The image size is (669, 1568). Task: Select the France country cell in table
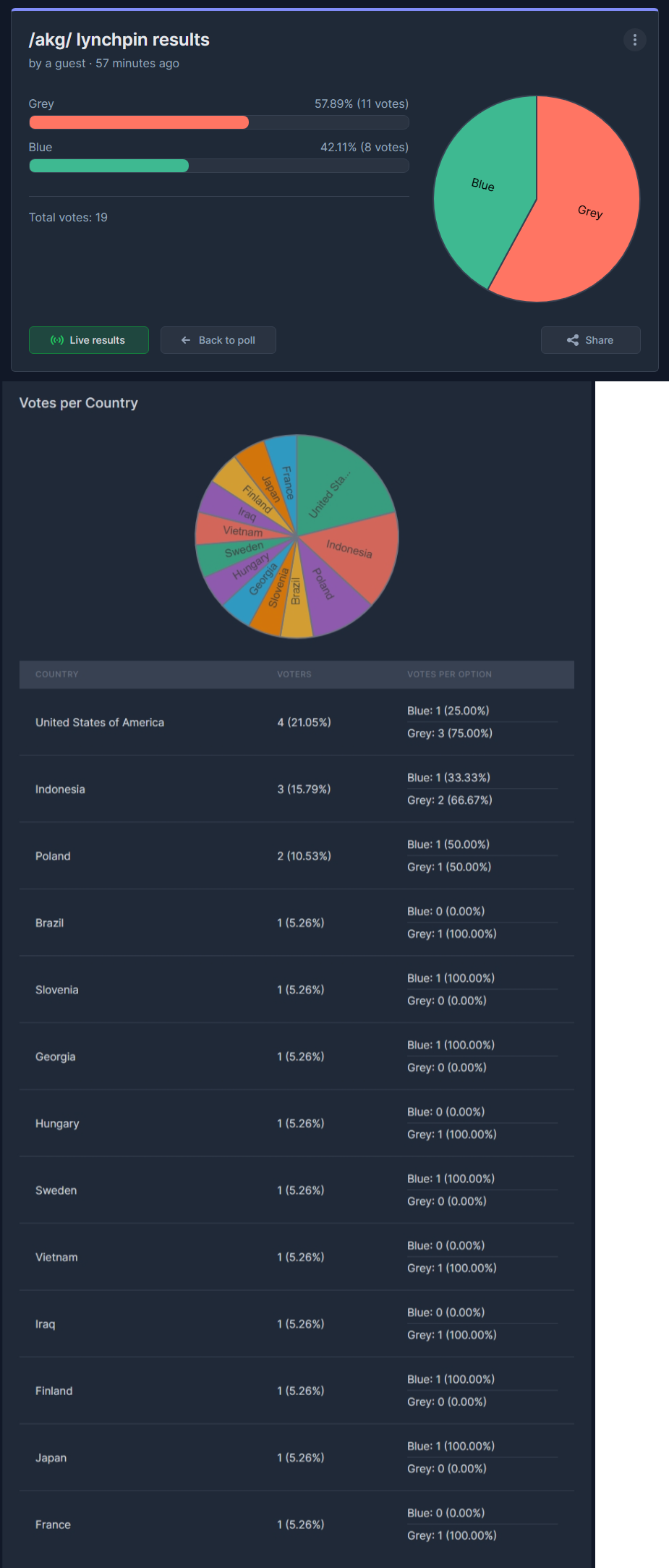click(x=53, y=1525)
